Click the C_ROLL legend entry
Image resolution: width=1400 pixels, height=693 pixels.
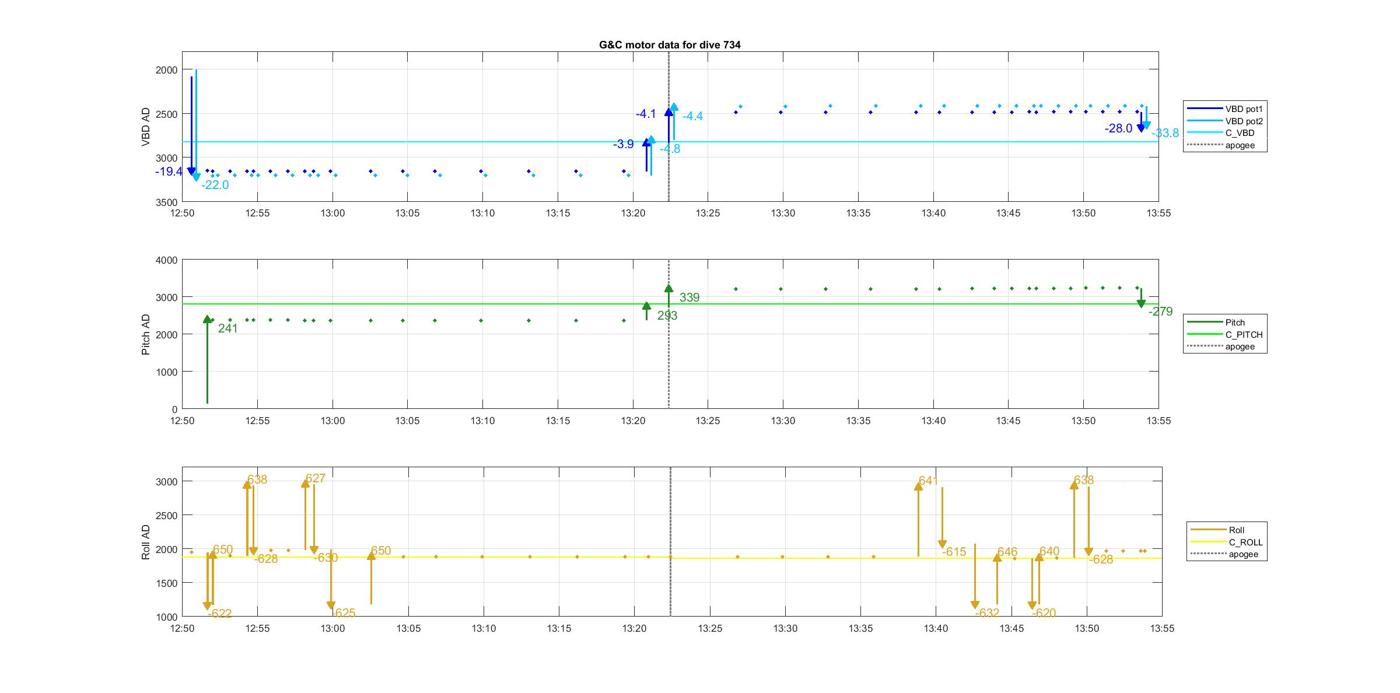click(1227, 542)
